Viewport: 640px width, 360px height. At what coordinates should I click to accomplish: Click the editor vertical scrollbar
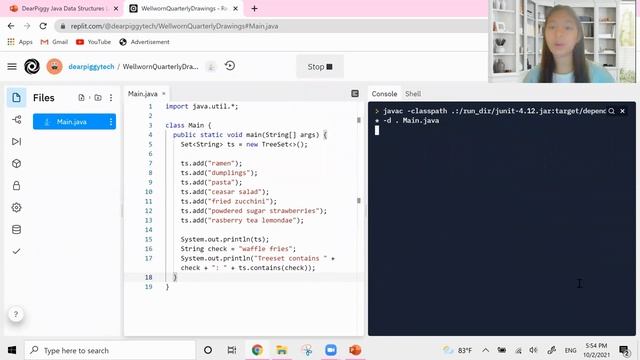(359, 160)
